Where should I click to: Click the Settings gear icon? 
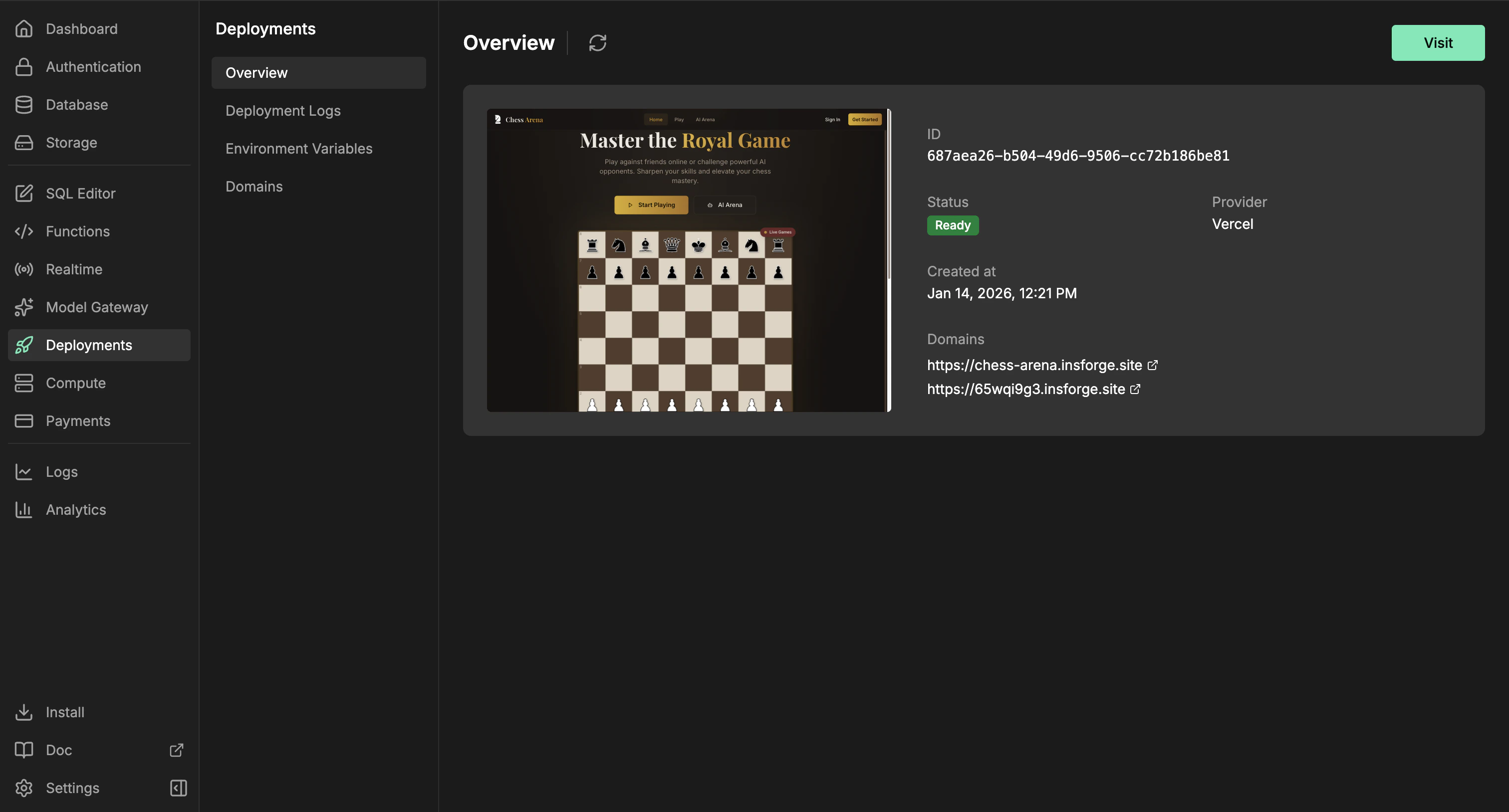pyautogui.click(x=23, y=788)
